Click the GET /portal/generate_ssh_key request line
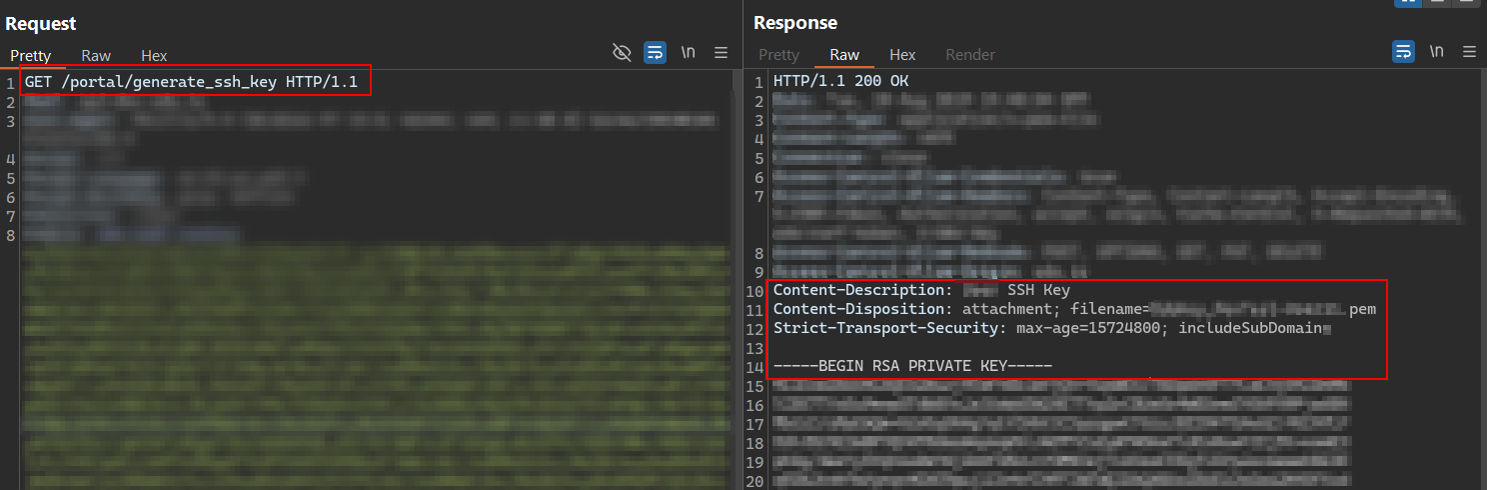Image resolution: width=1487 pixels, height=490 pixels. pos(191,81)
